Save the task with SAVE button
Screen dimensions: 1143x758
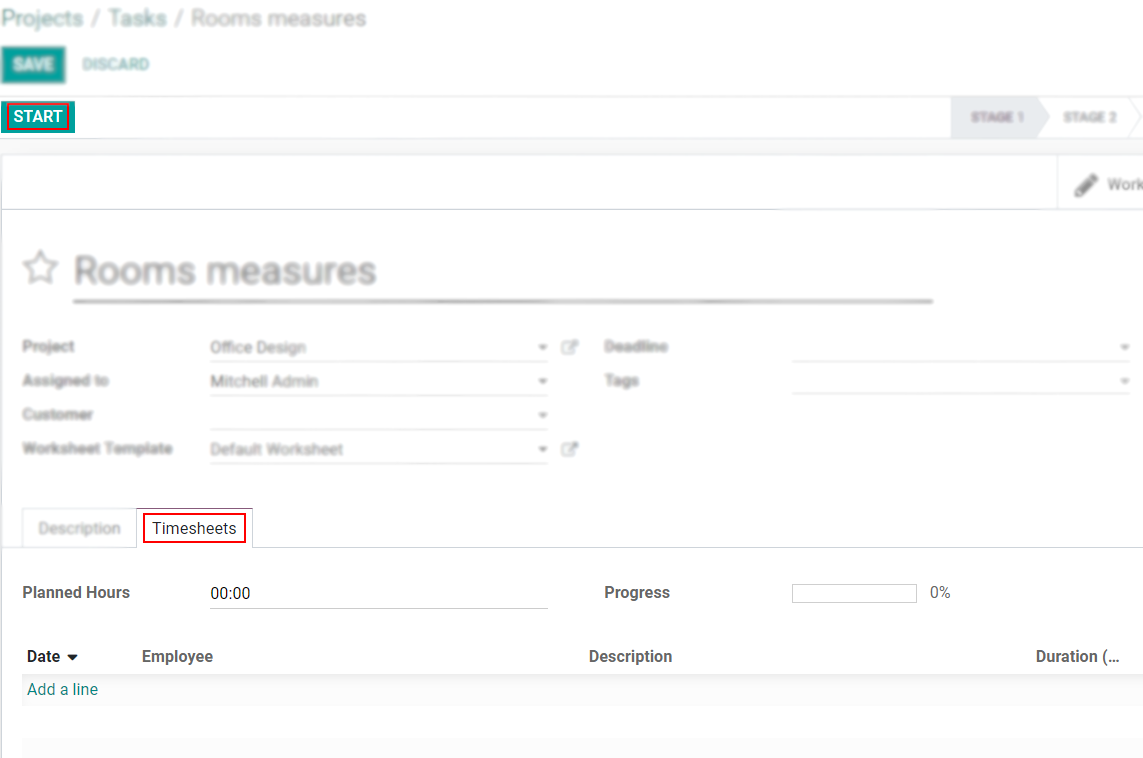point(34,64)
